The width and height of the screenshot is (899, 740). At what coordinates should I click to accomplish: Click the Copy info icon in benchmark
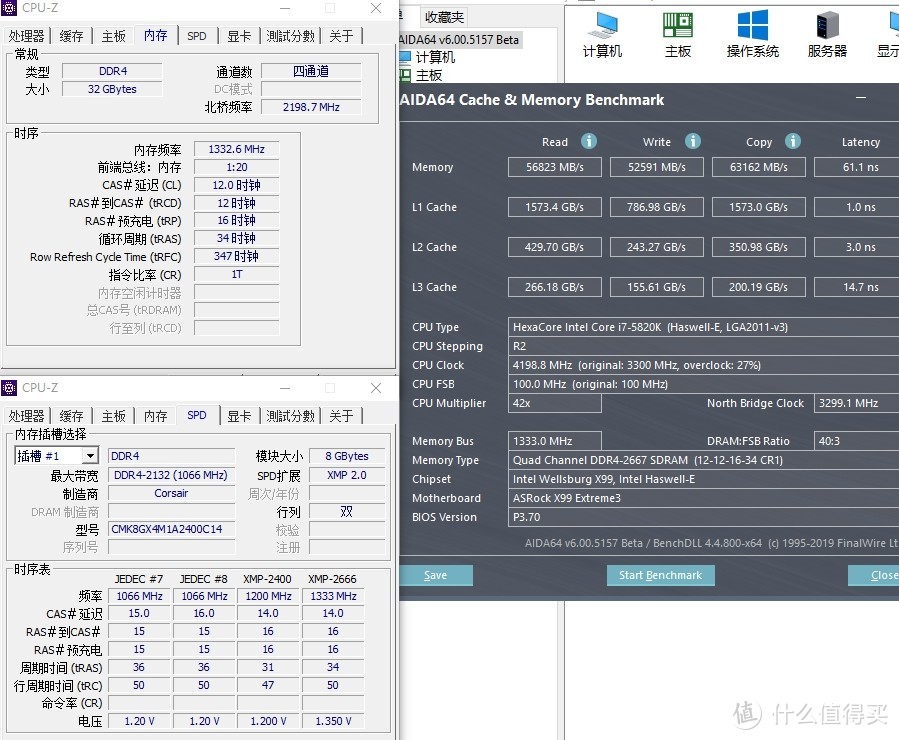(x=793, y=141)
